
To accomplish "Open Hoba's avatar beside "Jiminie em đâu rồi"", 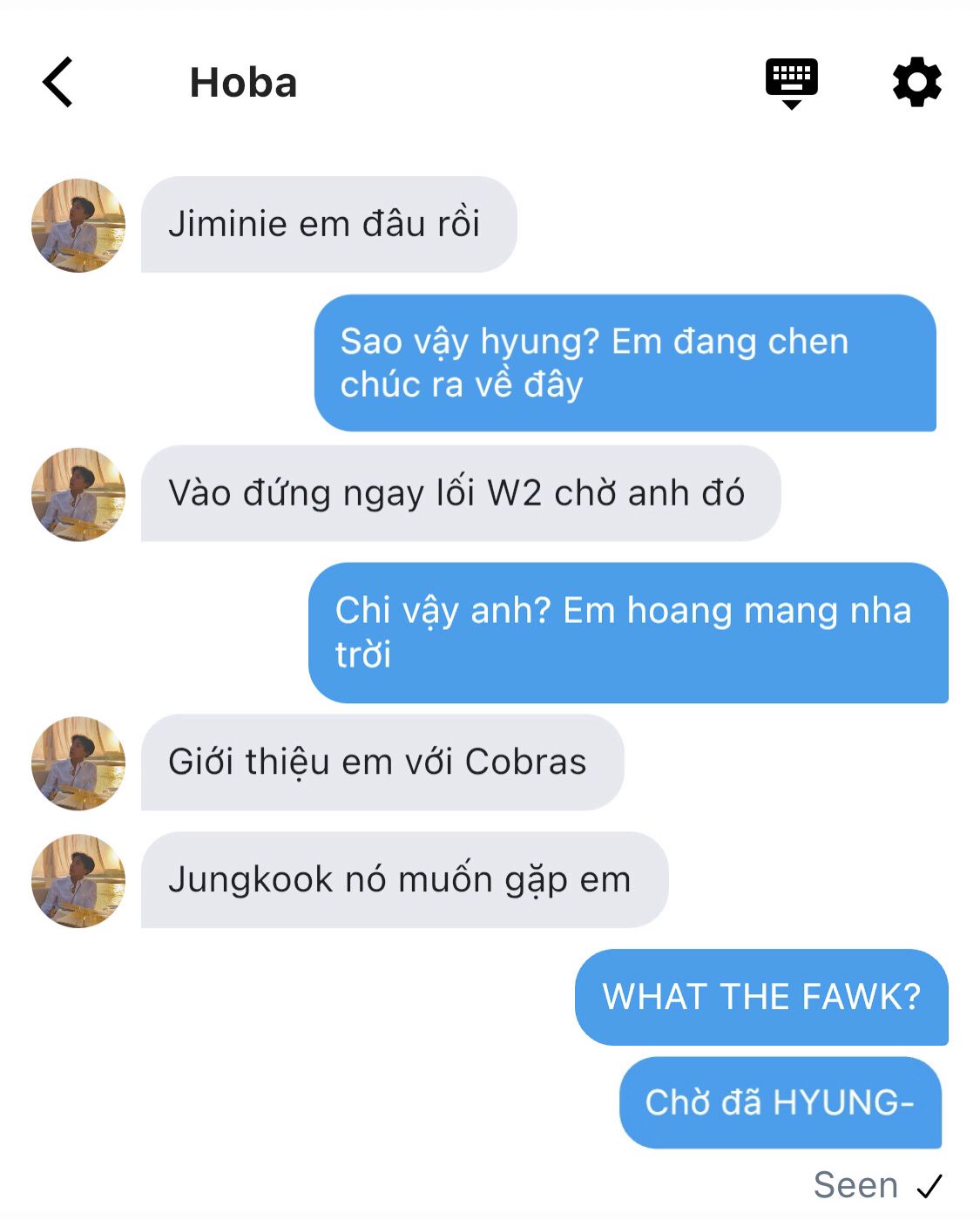I will click(78, 226).
